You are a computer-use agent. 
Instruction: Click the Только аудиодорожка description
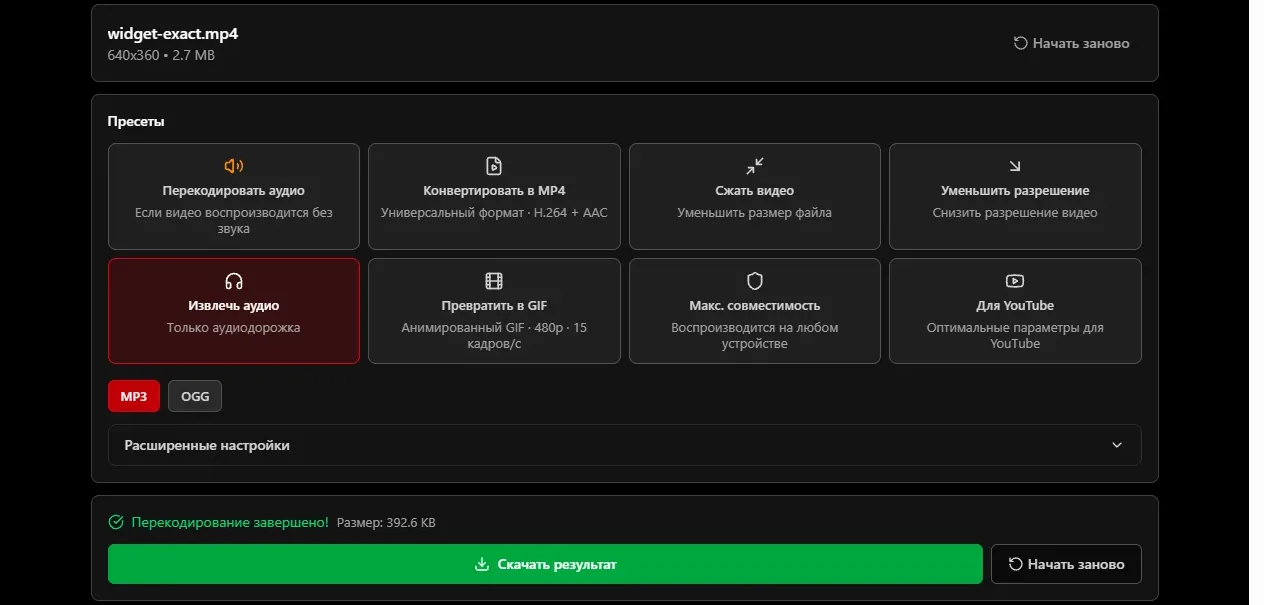click(x=234, y=327)
